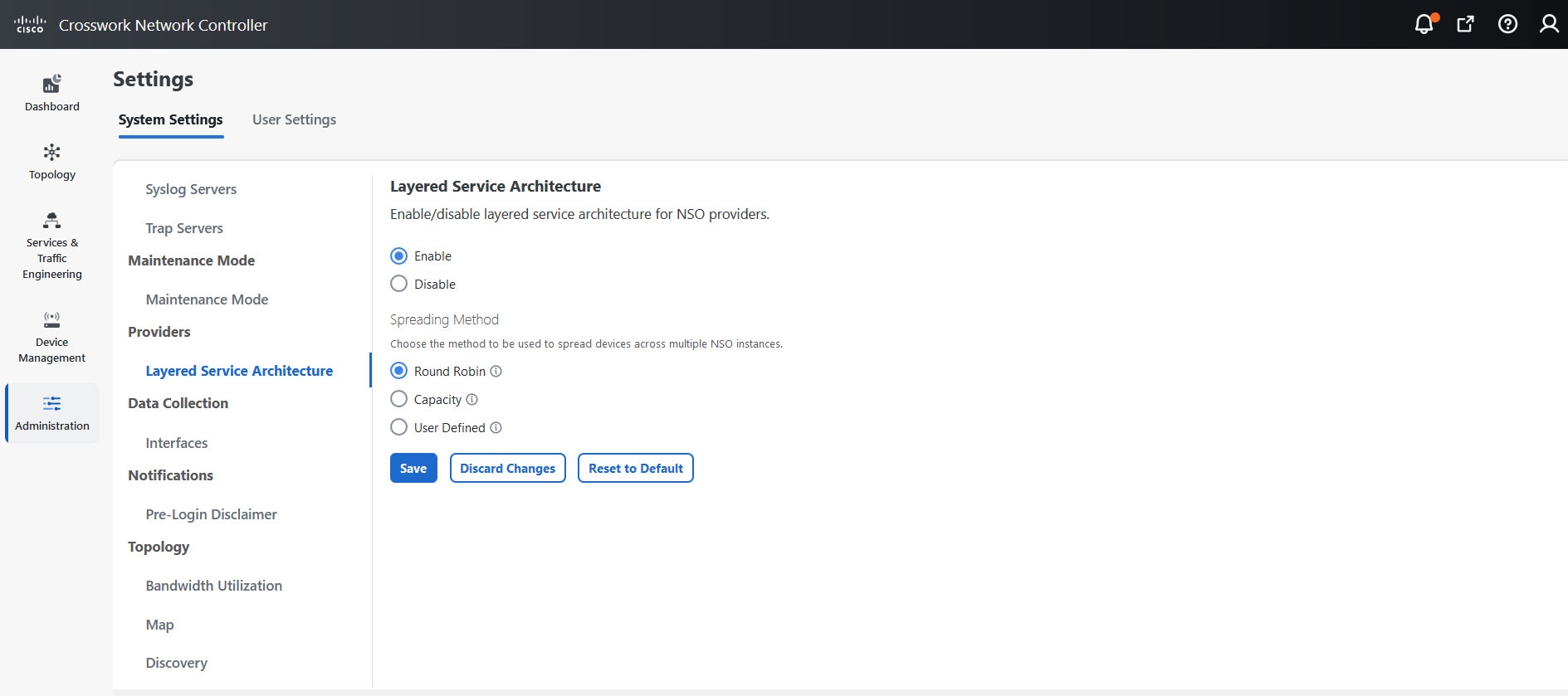Open Discovery settings item
The image size is (1568, 696).
click(176, 663)
